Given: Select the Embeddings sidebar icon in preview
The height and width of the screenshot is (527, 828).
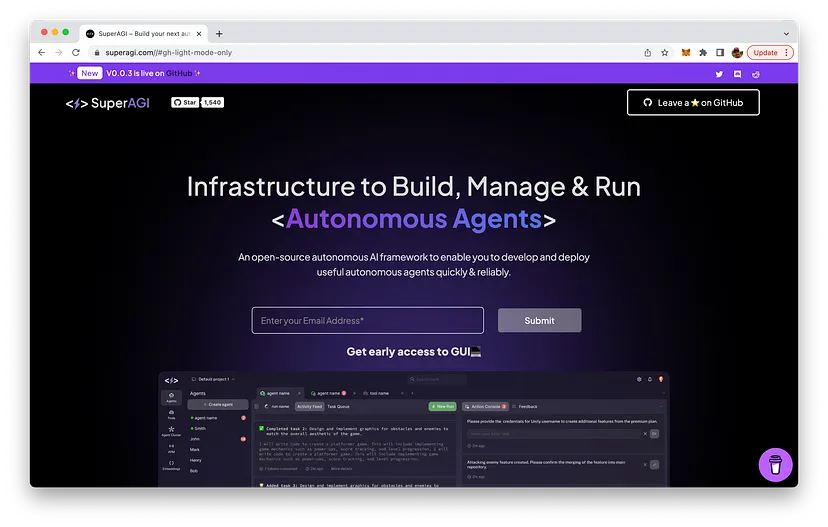Looking at the screenshot, I should coord(171,465).
